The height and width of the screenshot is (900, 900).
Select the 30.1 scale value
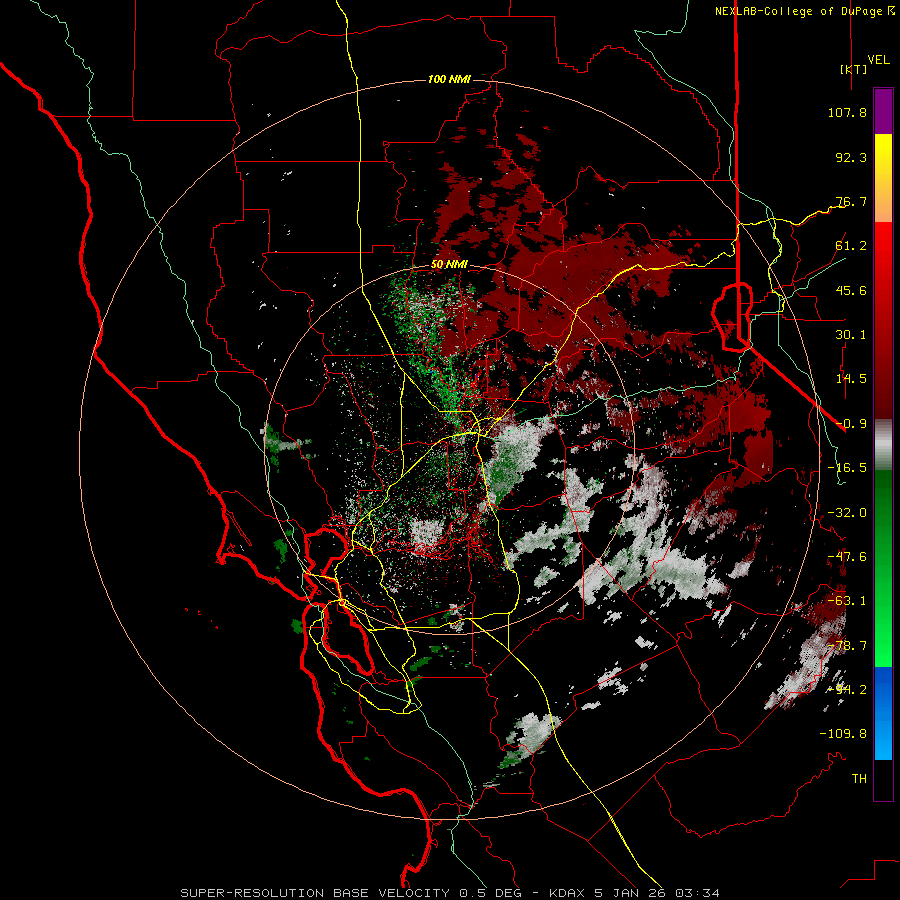coord(851,335)
